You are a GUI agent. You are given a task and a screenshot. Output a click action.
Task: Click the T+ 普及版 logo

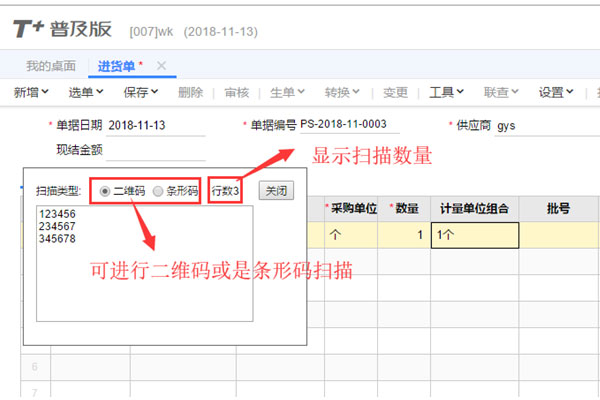(63, 28)
